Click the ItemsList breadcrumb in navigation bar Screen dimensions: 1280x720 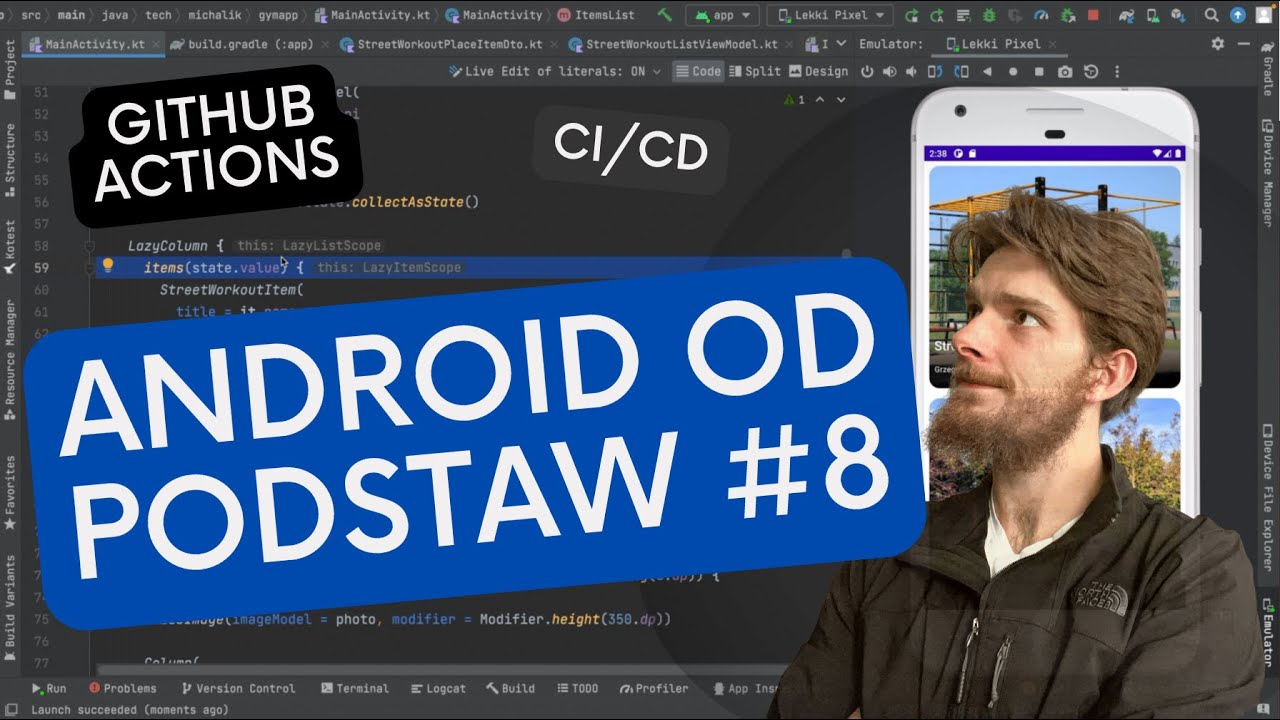pyautogui.click(x=597, y=15)
